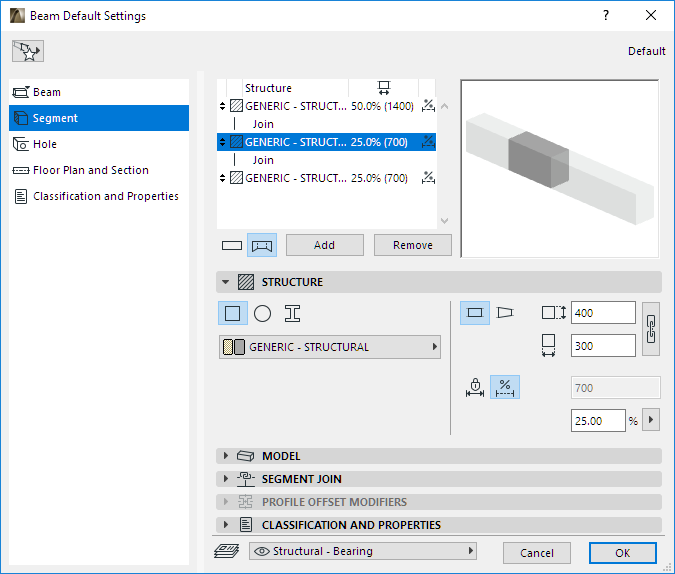Screen dimensions: 675x574
Task: Click the reorder handle of the highlighted segment
Action: [222, 142]
